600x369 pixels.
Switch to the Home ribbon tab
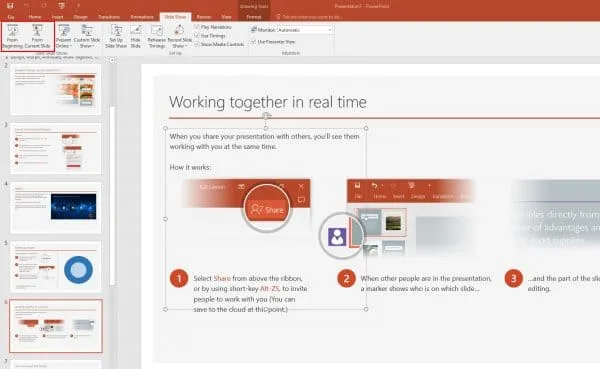(34, 17)
